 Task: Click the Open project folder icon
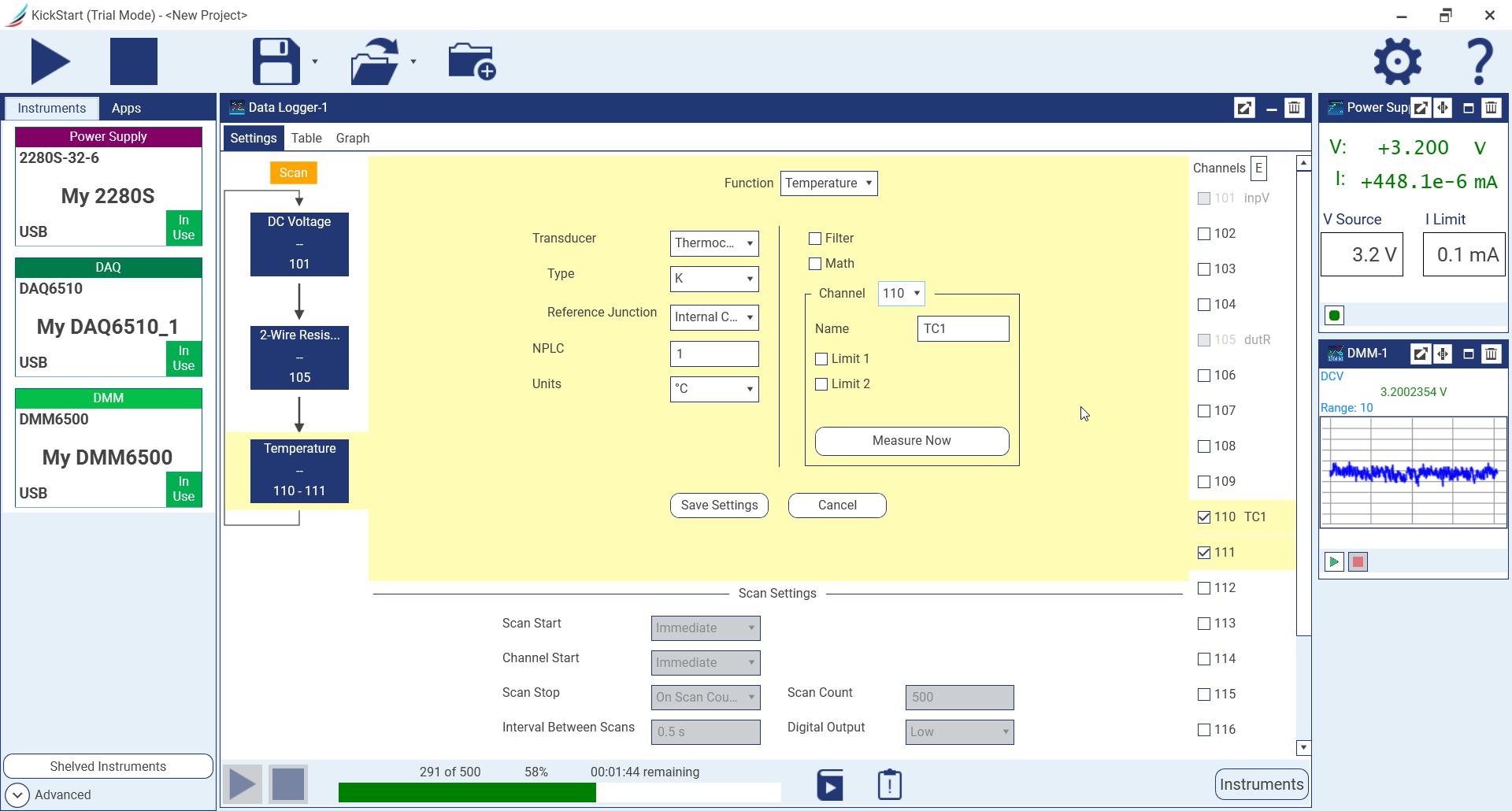[376, 61]
